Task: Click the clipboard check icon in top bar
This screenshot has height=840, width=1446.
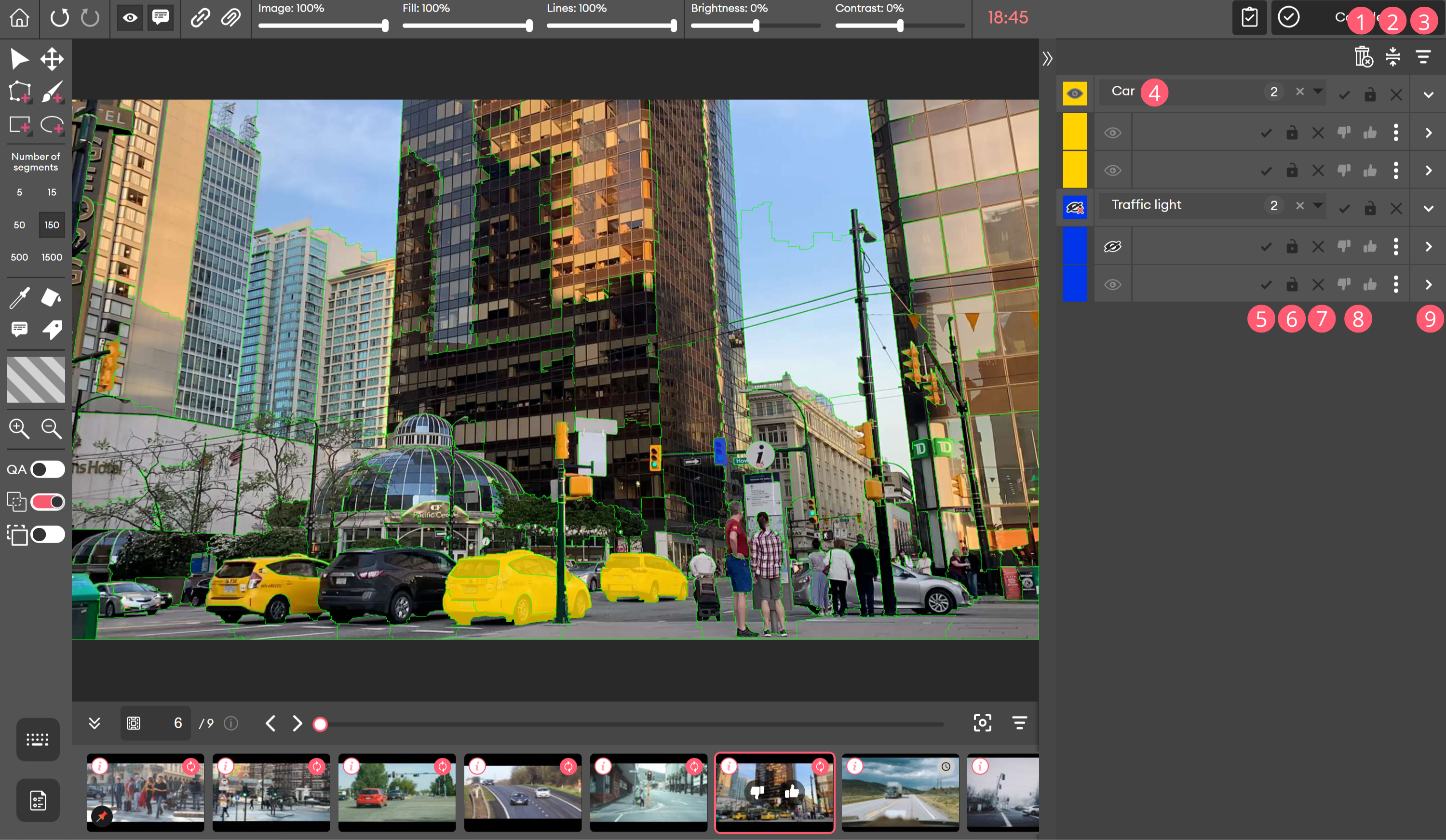Action: click(1250, 18)
